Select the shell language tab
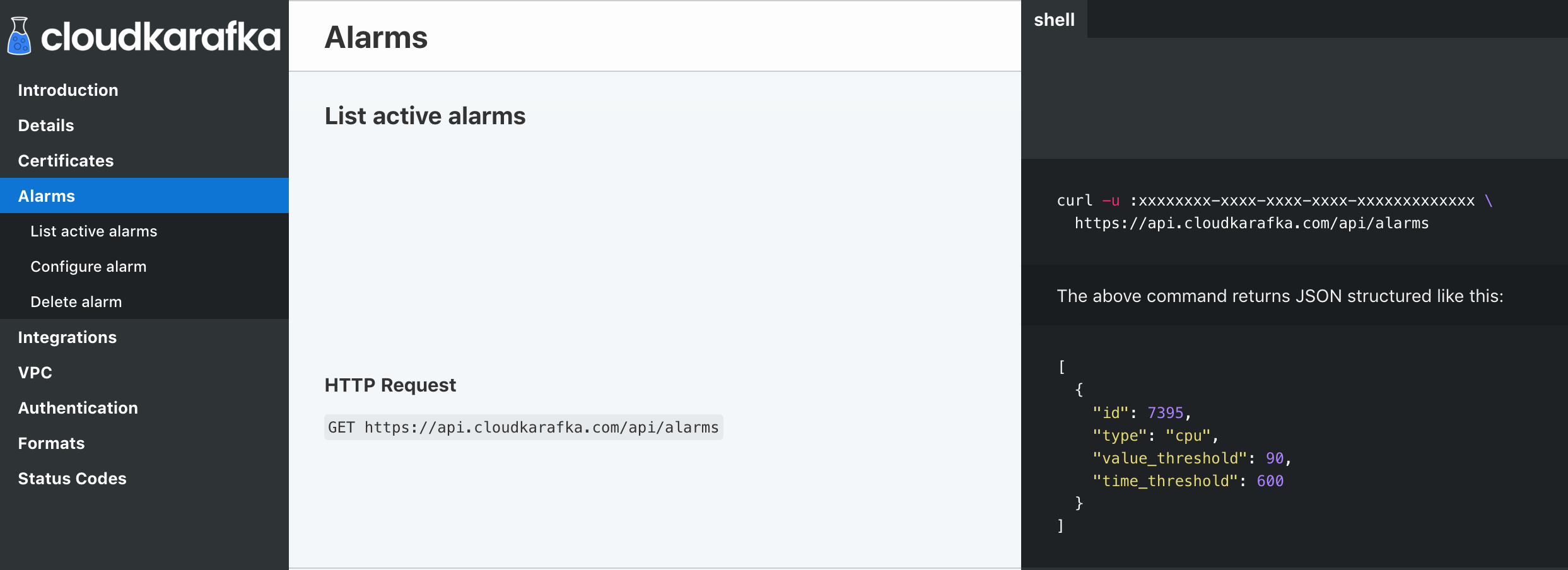The height and width of the screenshot is (570, 1568). click(x=1054, y=20)
